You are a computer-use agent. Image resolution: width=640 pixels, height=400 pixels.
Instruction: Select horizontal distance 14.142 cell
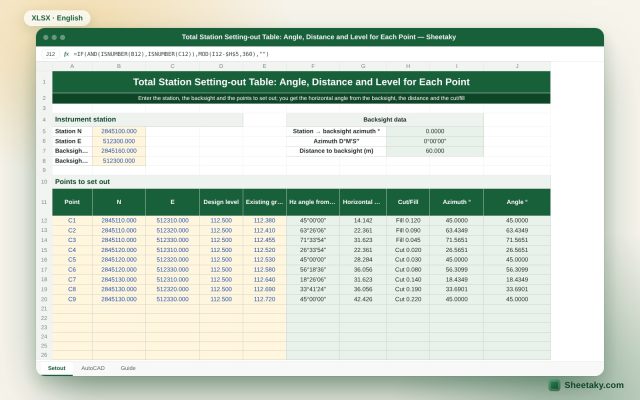[x=363, y=220]
